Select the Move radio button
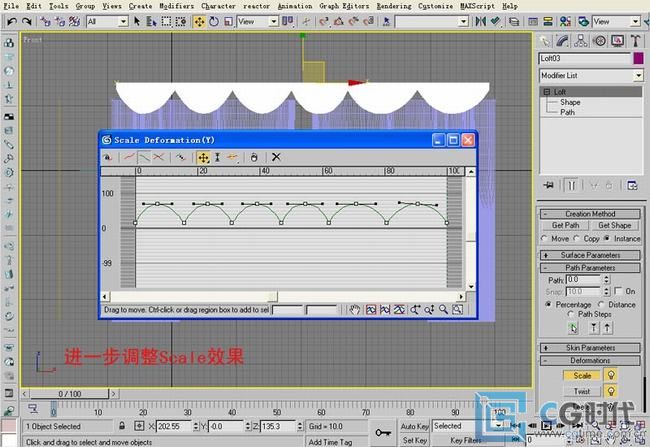Viewport: 650px width, 447px height. pyautogui.click(x=544, y=238)
